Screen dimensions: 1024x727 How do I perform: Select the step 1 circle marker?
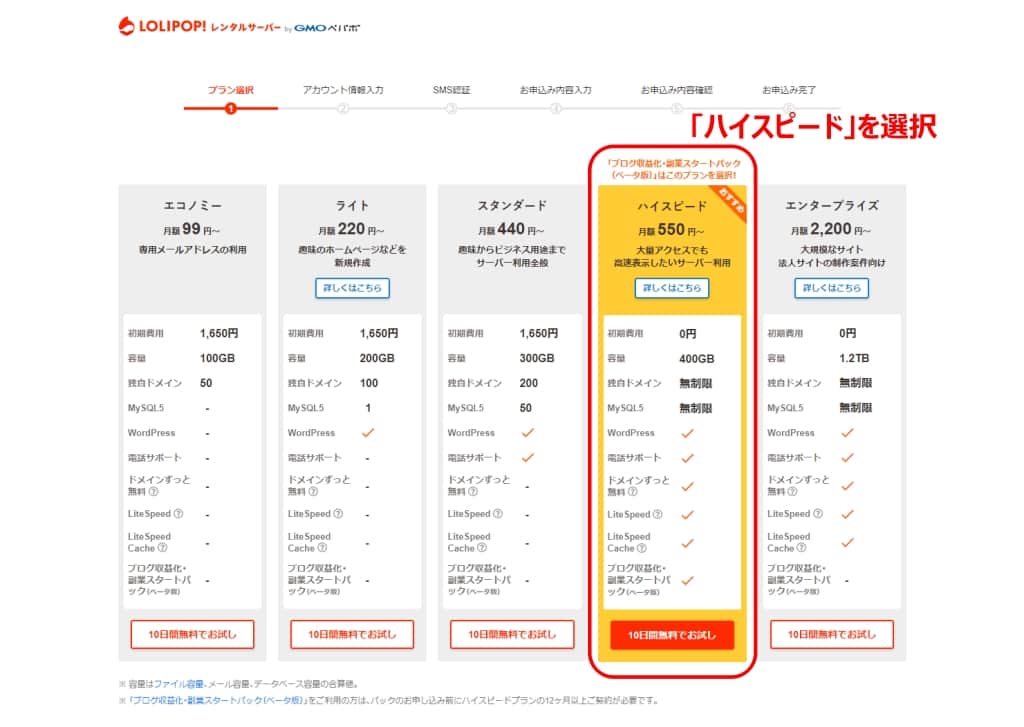231,108
